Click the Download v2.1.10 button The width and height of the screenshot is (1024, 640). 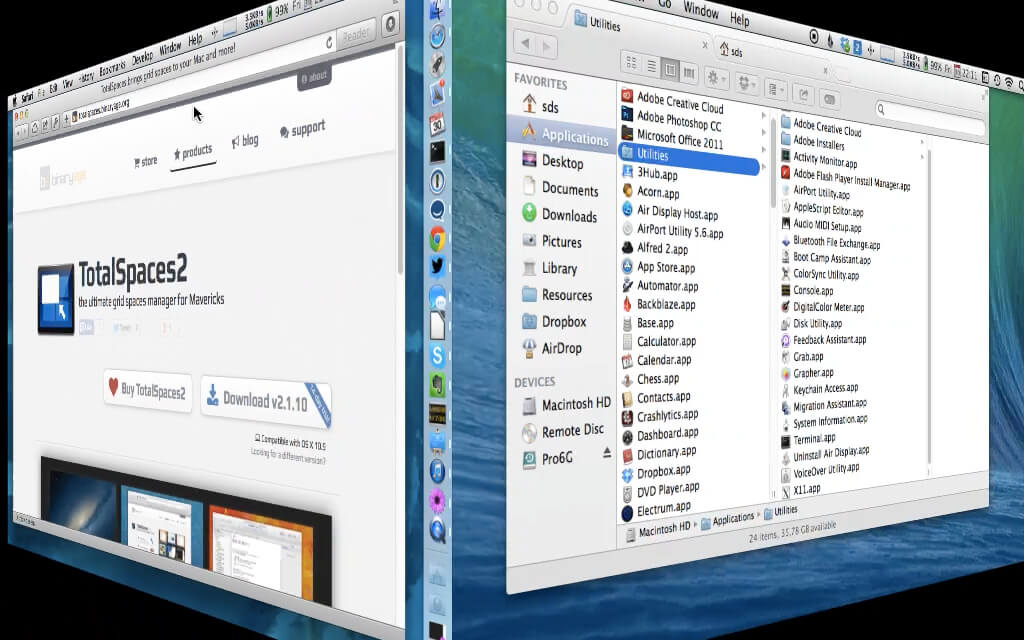pos(265,398)
